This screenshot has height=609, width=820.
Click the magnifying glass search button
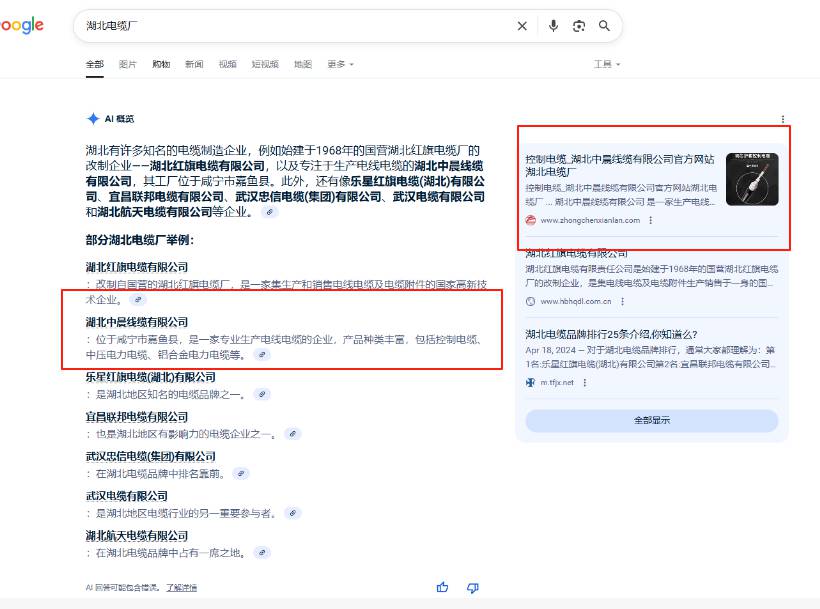coord(604,26)
